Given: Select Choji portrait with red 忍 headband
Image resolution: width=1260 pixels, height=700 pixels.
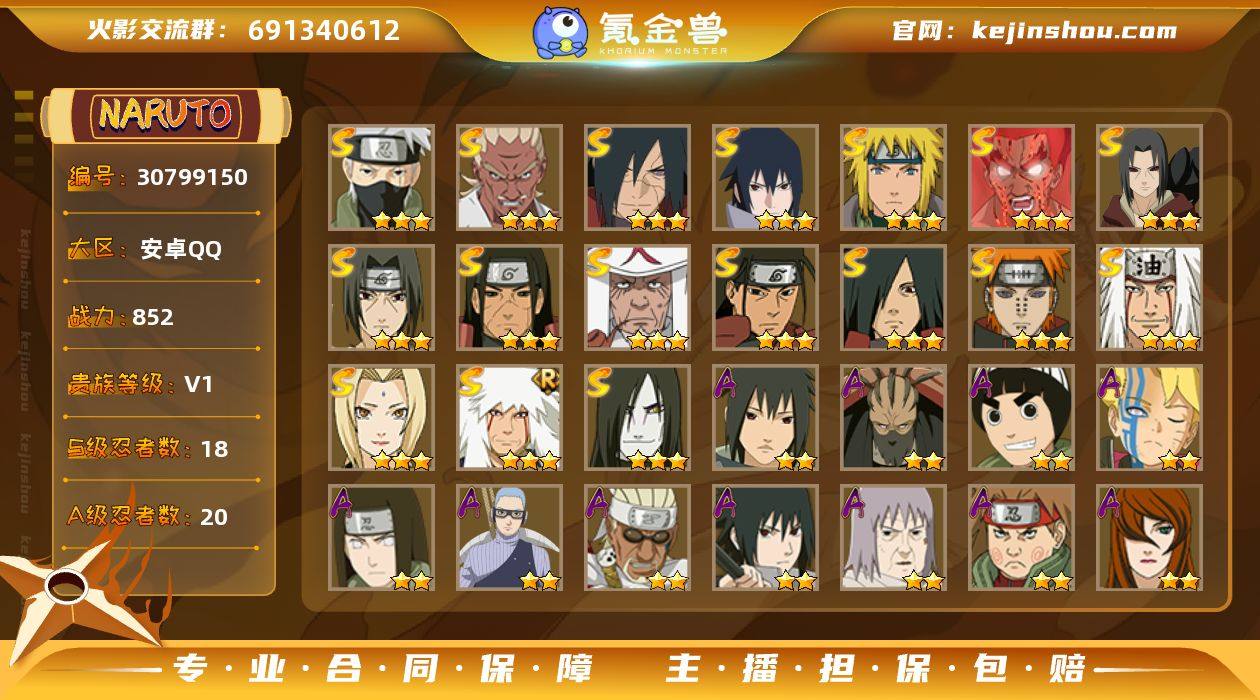Looking at the screenshot, I should pyautogui.click(x=1021, y=537).
